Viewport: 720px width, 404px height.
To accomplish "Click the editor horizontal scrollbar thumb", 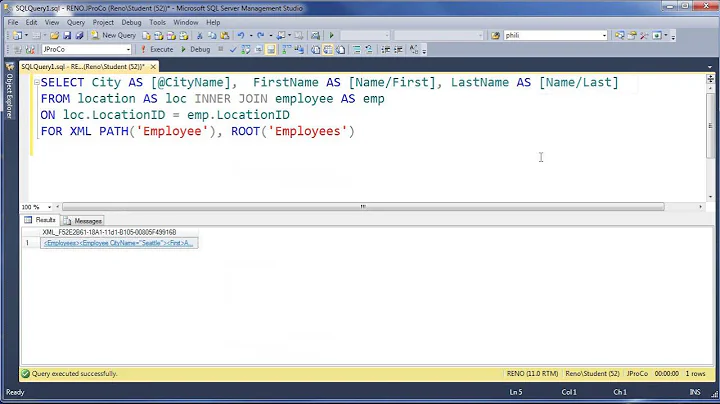I will click(x=363, y=207).
